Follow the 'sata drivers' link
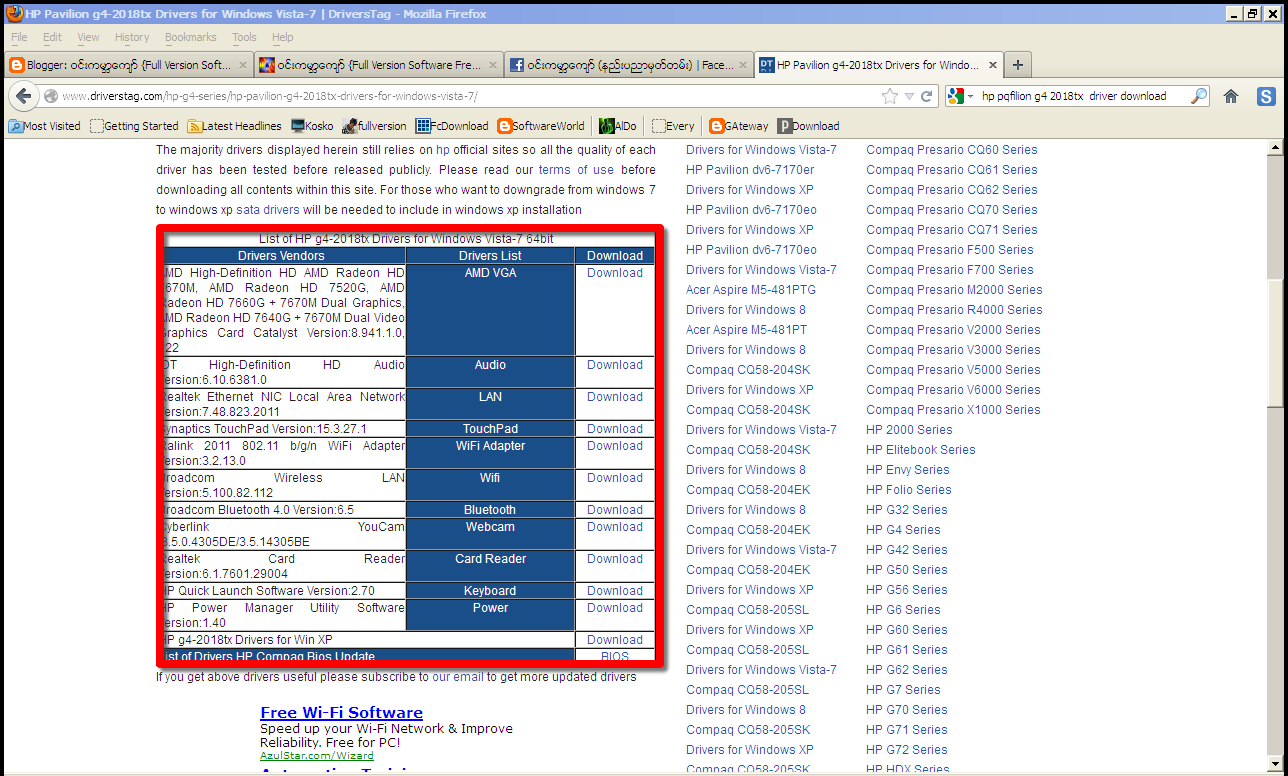This screenshot has height=776, width=1288. 268,210
